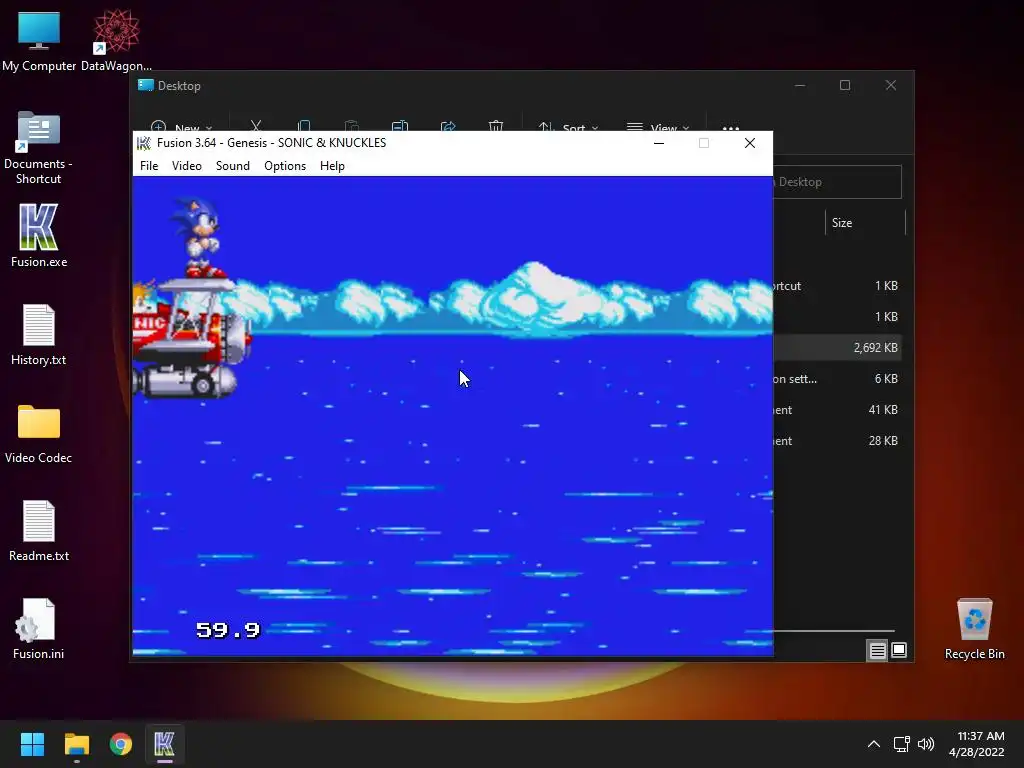Click the Explorer horizontal scrollbar
Screen dimensions: 1024x768
tap(834, 631)
